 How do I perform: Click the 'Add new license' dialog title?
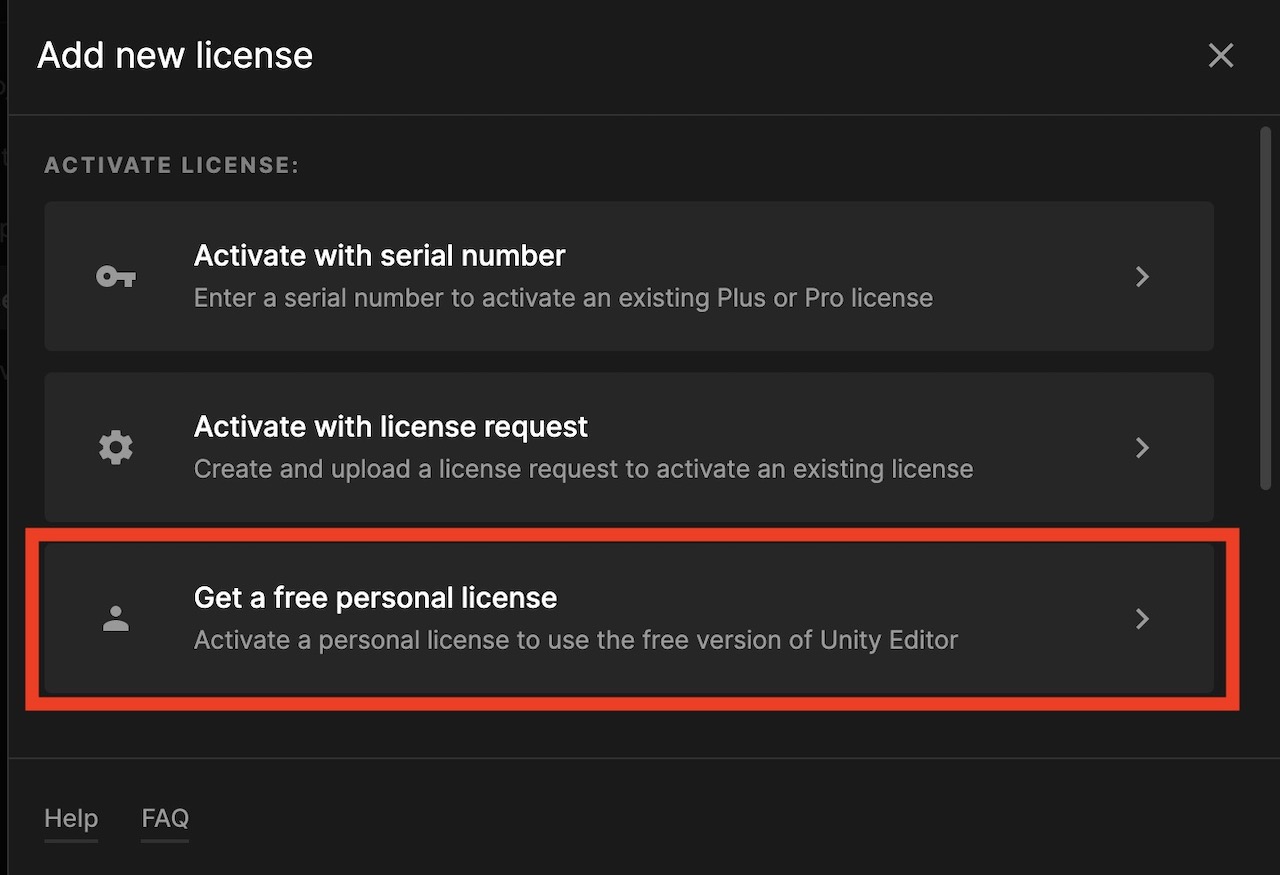(175, 55)
